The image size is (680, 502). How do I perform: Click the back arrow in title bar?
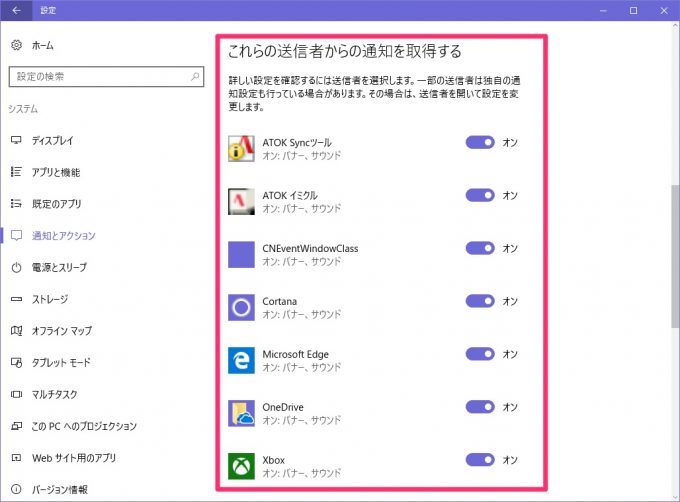(x=16, y=10)
